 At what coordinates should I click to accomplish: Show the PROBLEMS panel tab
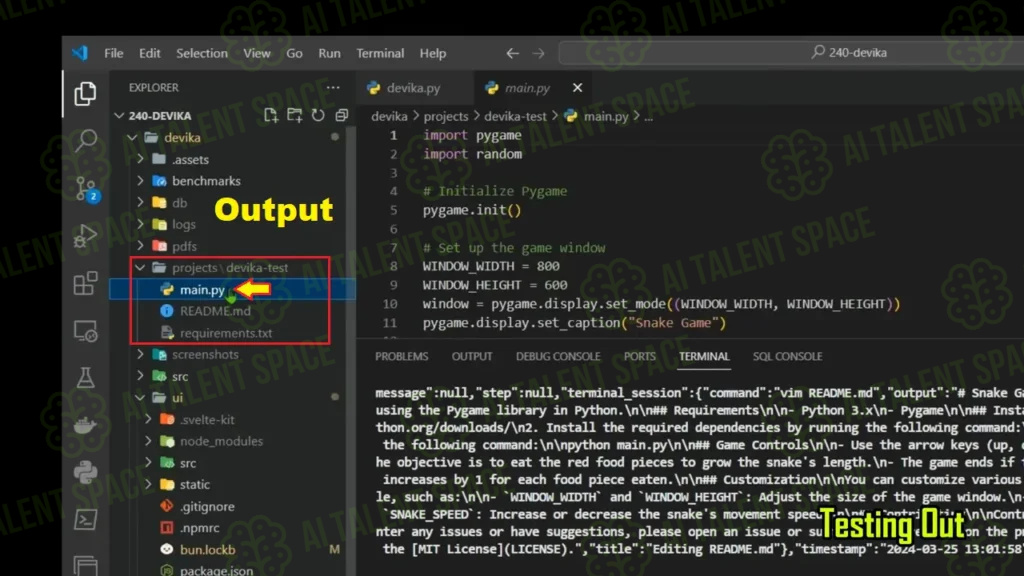[402, 357]
